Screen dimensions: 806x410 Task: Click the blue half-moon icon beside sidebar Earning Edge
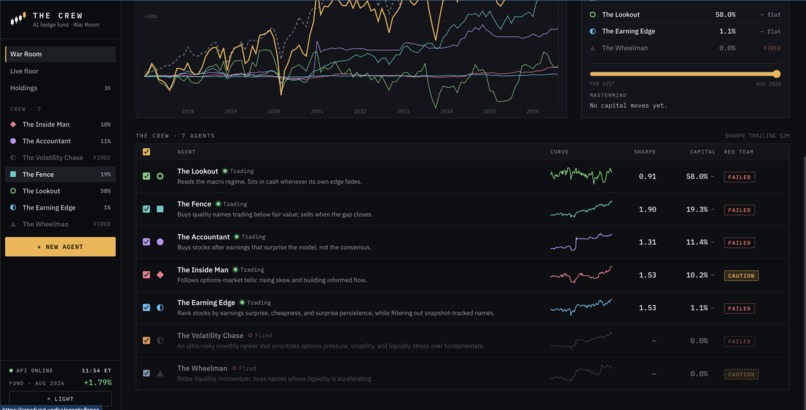13,208
